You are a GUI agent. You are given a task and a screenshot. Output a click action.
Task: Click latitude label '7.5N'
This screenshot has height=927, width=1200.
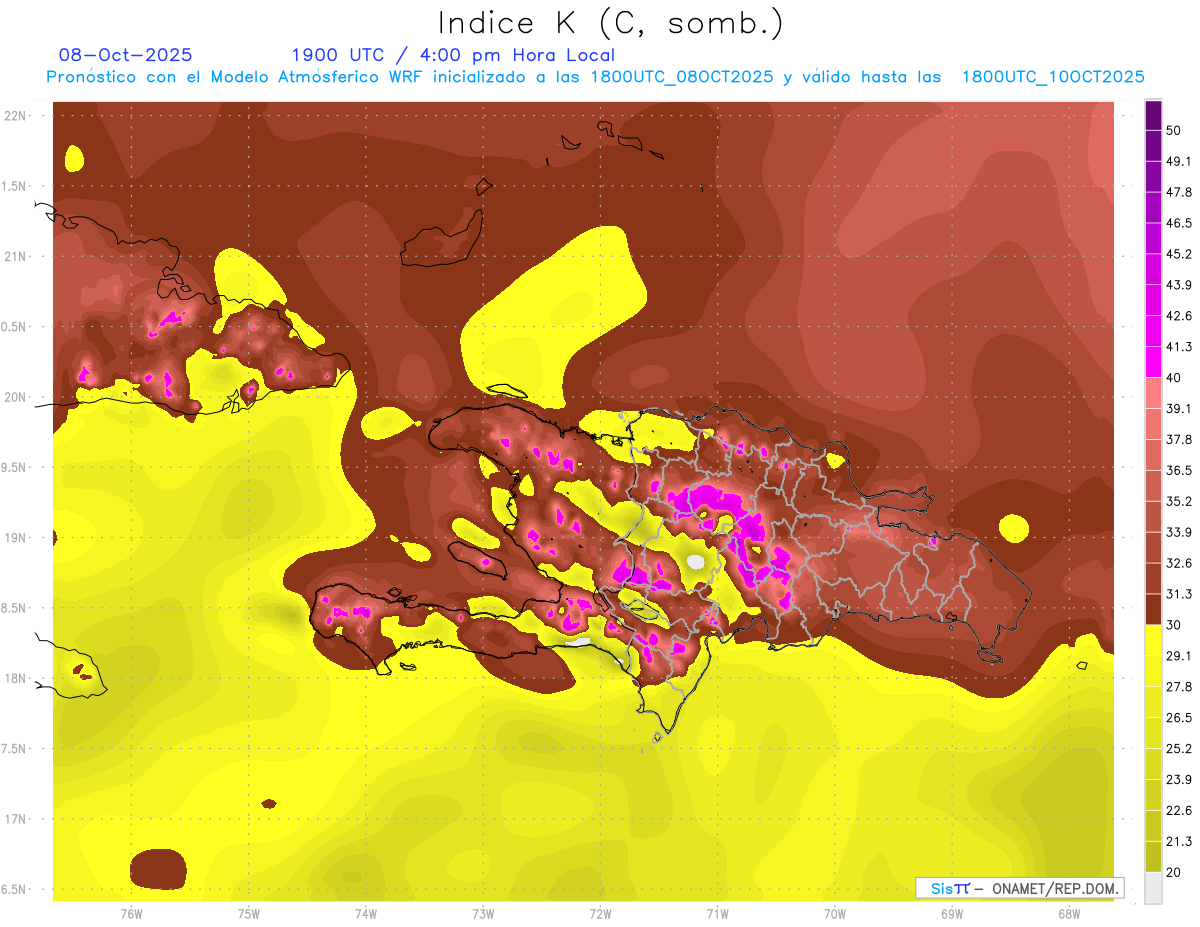[x=15, y=749]
